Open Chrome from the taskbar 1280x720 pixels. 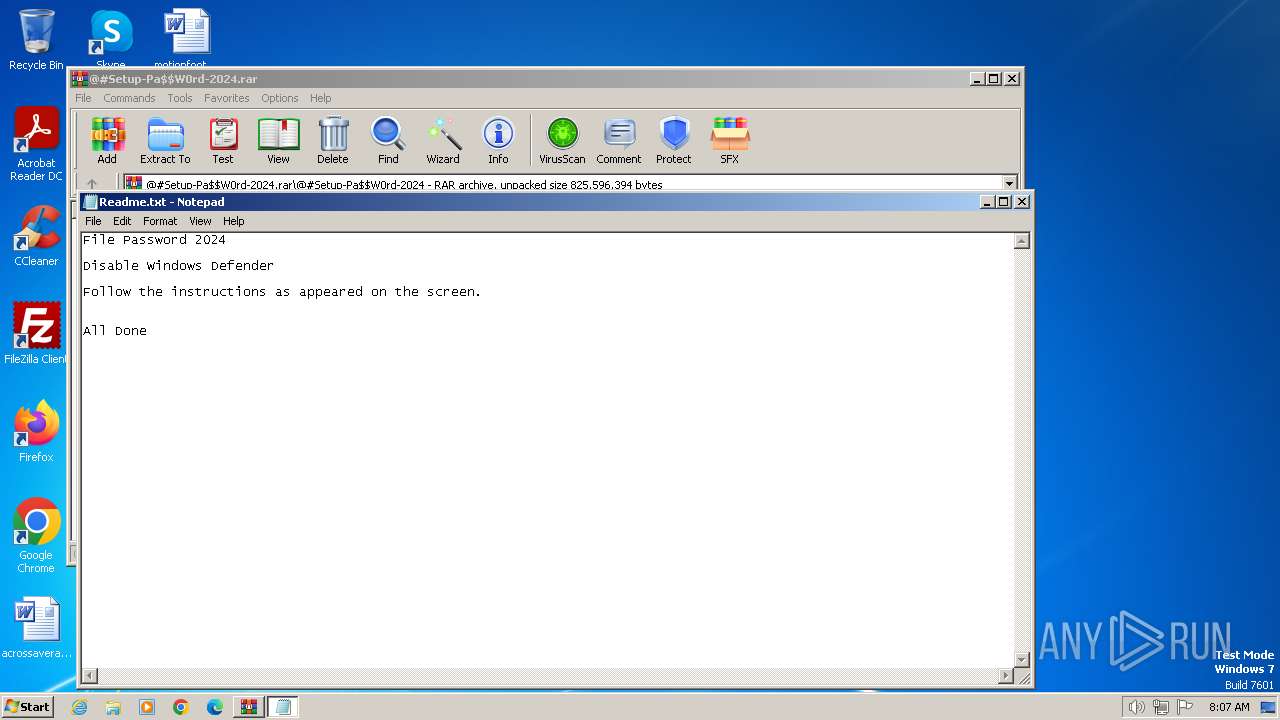click(x=181, y=707)
